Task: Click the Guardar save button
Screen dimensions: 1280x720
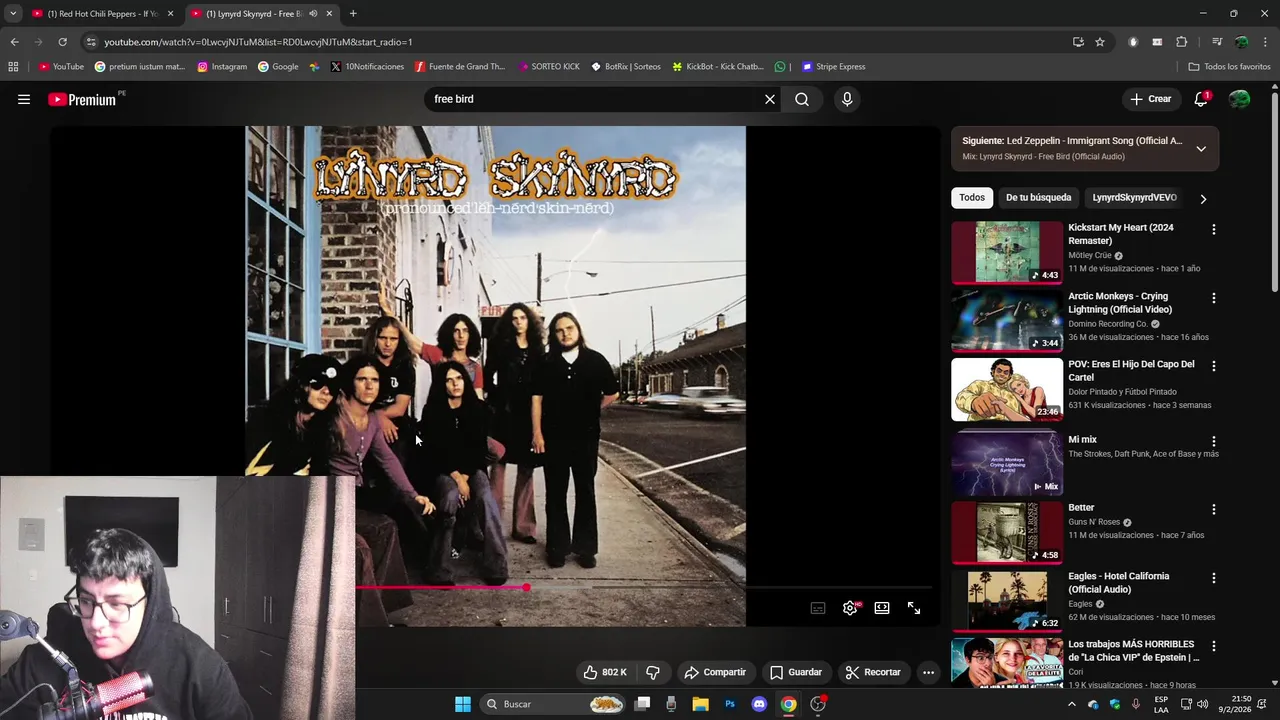Action: click(x=796, y=672)
